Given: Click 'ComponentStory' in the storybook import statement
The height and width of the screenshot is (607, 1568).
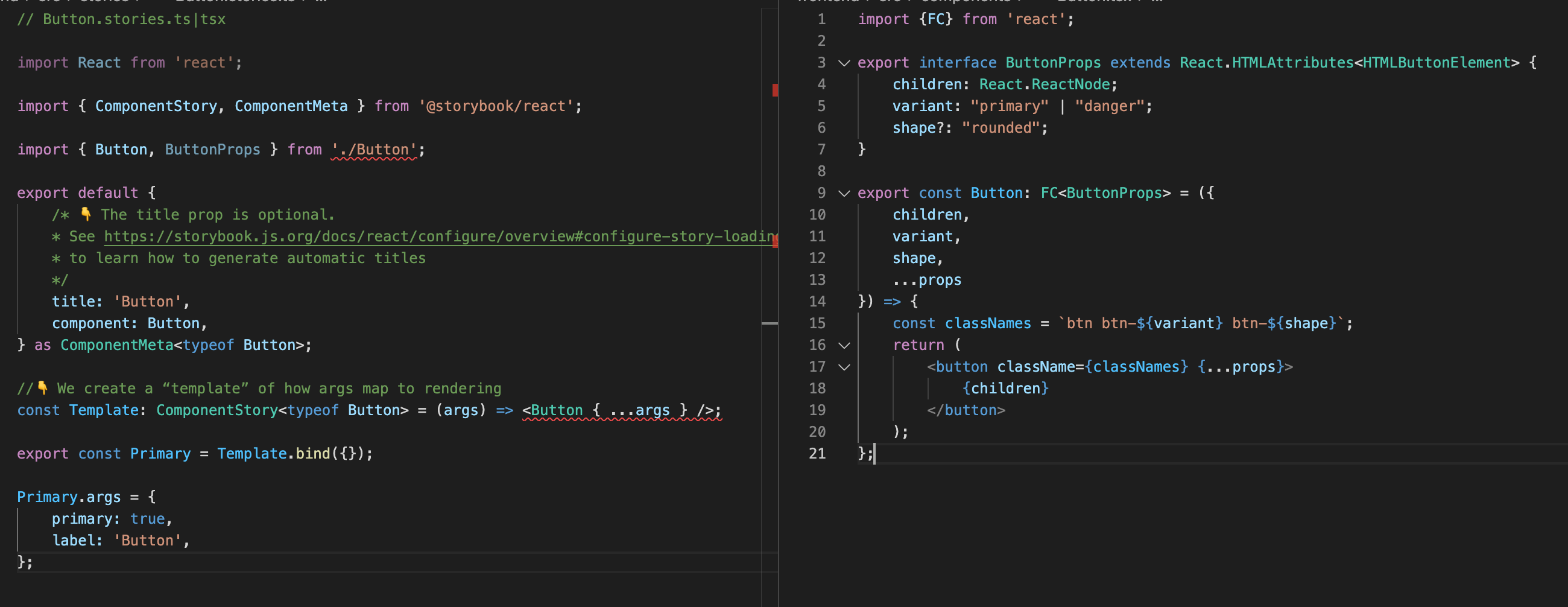Looking at the screenshot, I should tap(156, 106).
